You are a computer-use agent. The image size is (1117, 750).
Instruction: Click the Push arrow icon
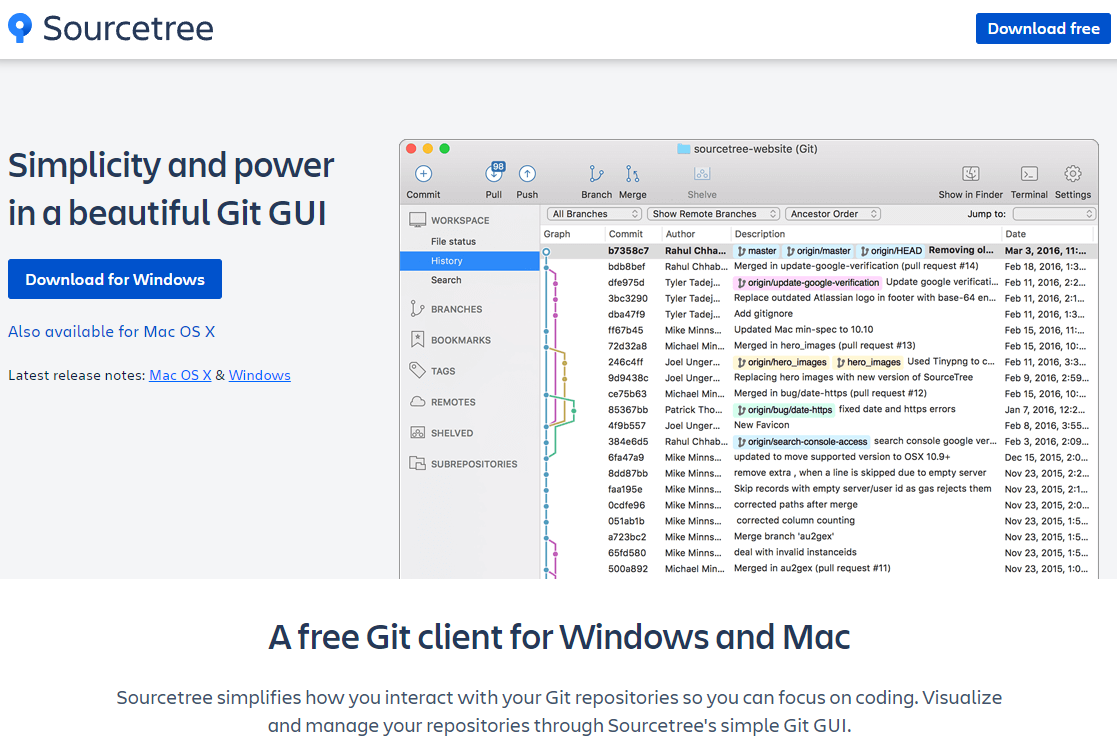coord(527,174)
